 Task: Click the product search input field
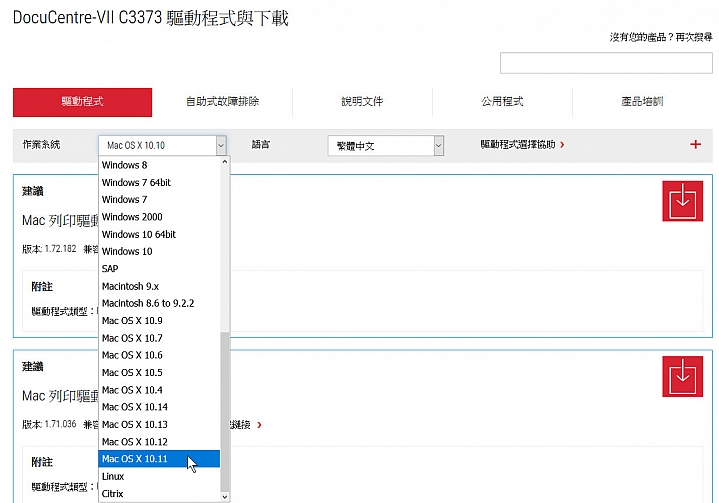click(x=606, y=63)
